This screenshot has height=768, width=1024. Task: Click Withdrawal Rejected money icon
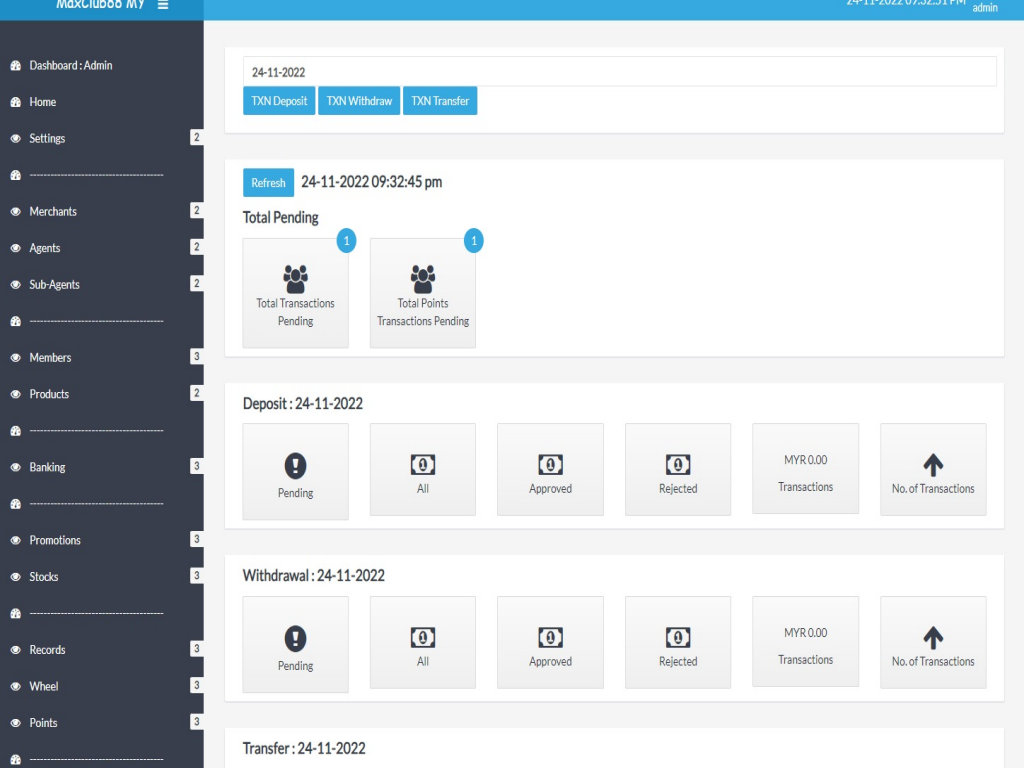click(678, 638)
